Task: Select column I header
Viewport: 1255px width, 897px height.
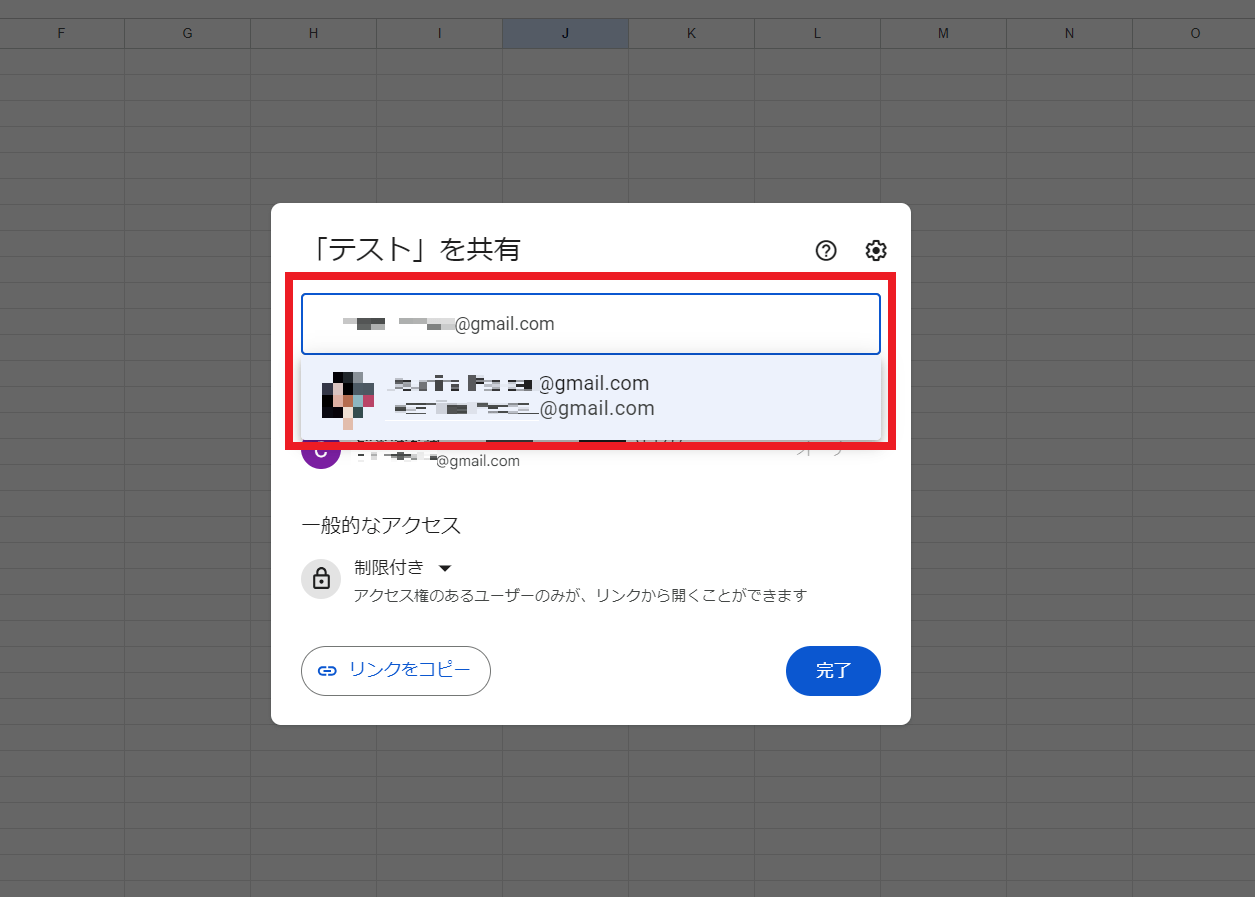Action: point(440,34)
